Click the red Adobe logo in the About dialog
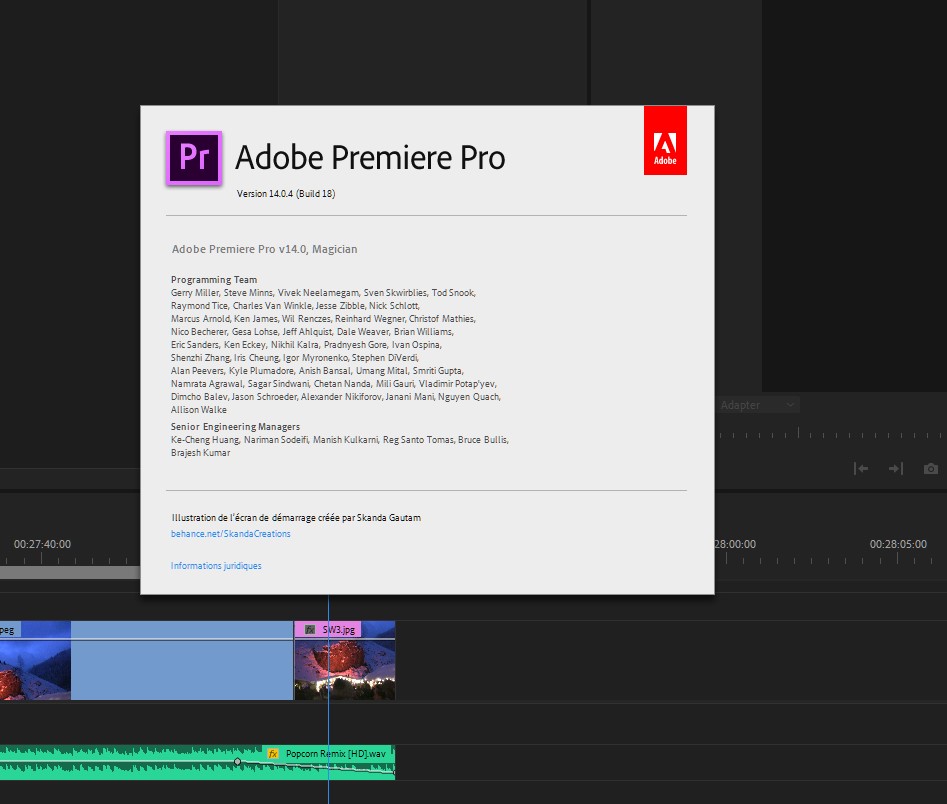Image resolution: width=947 pixels, height=804 pixels. point(665,141)
